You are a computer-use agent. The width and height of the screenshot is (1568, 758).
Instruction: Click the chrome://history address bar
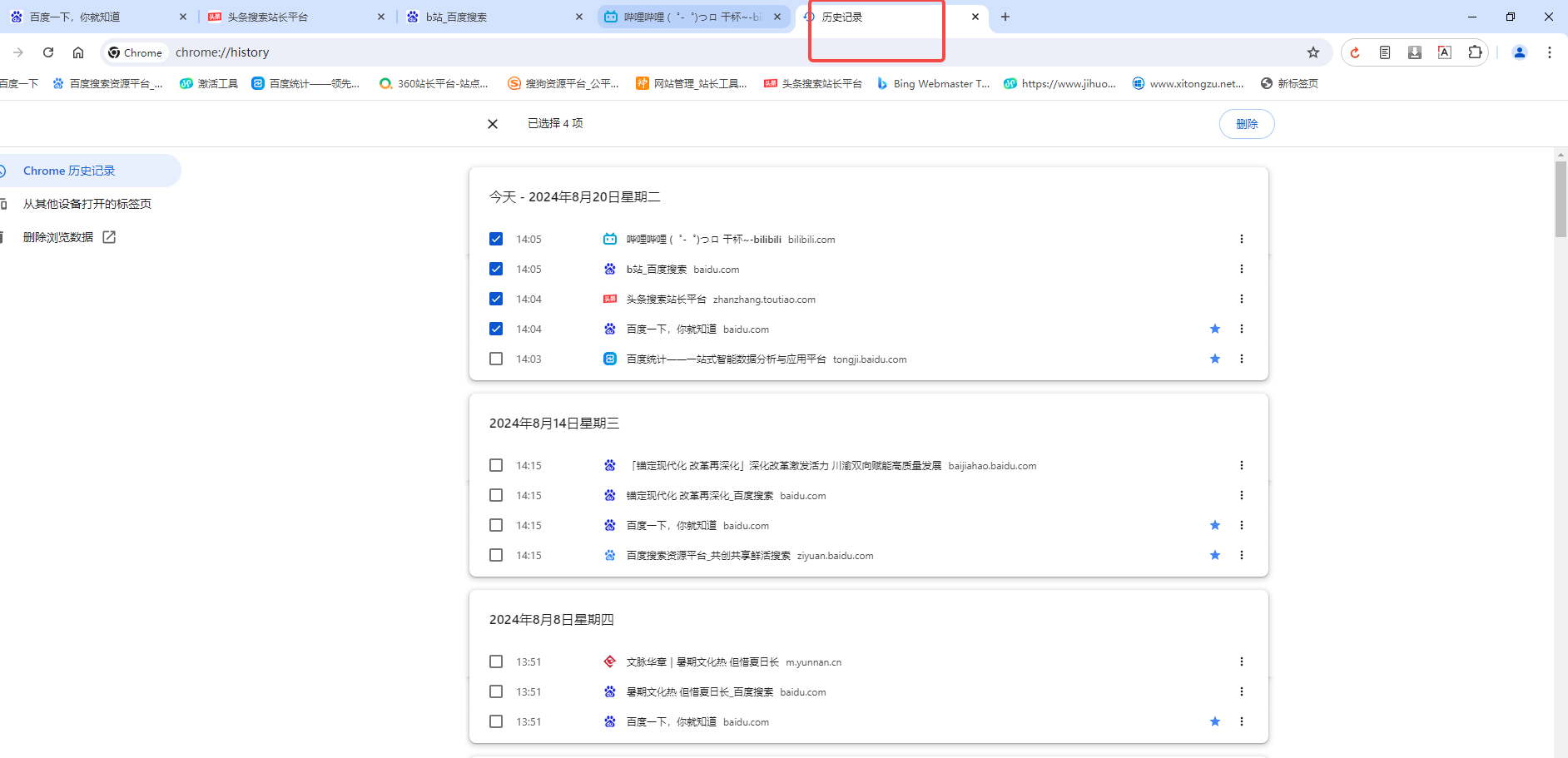click(716, 52)
